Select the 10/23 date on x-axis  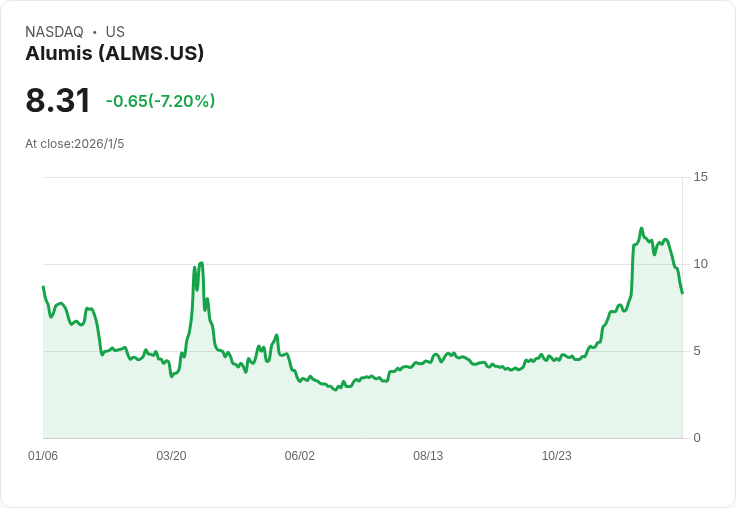[556, 456]
